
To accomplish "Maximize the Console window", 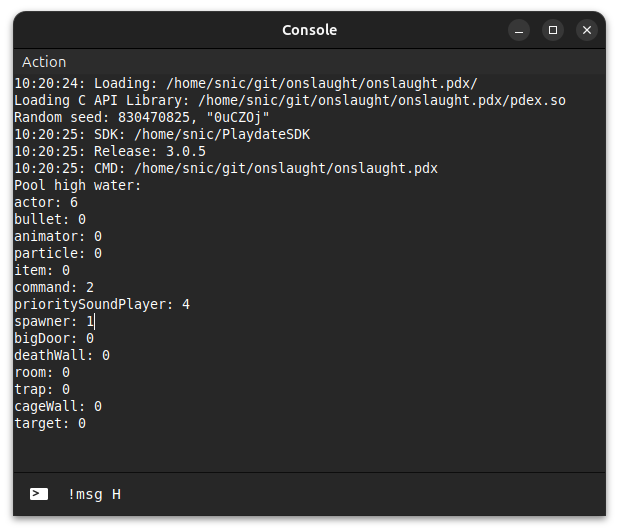I will [x=553, y=30].
